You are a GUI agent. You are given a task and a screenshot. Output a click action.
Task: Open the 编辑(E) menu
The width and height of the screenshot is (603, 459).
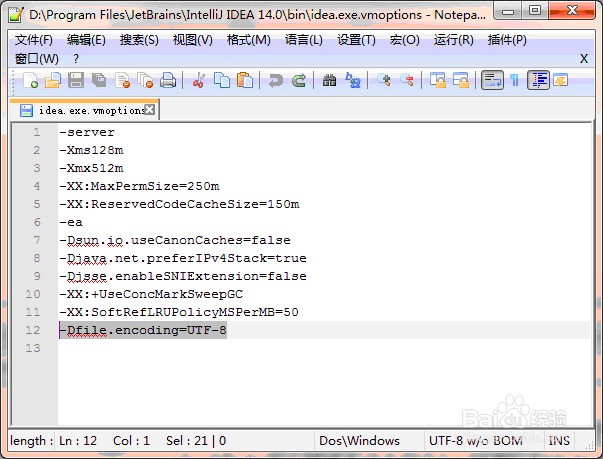tap(86, 40)
